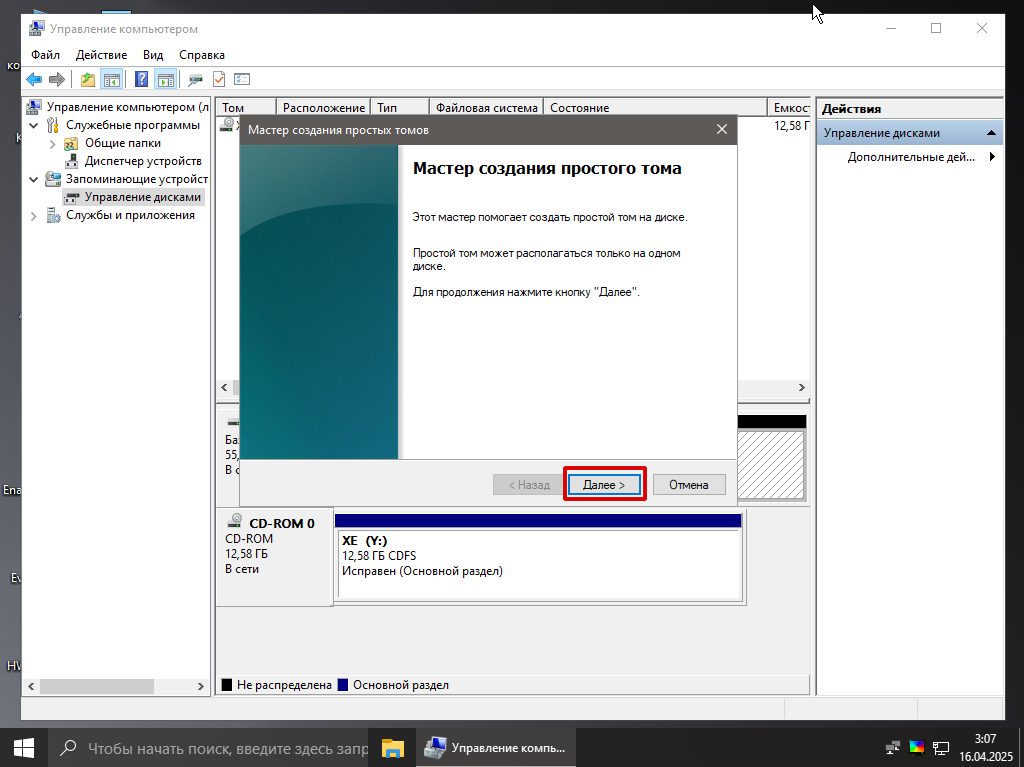Toggle the Action pane toolbar icon
Screen dimensions: 1024x767
(x=166, y=80)
